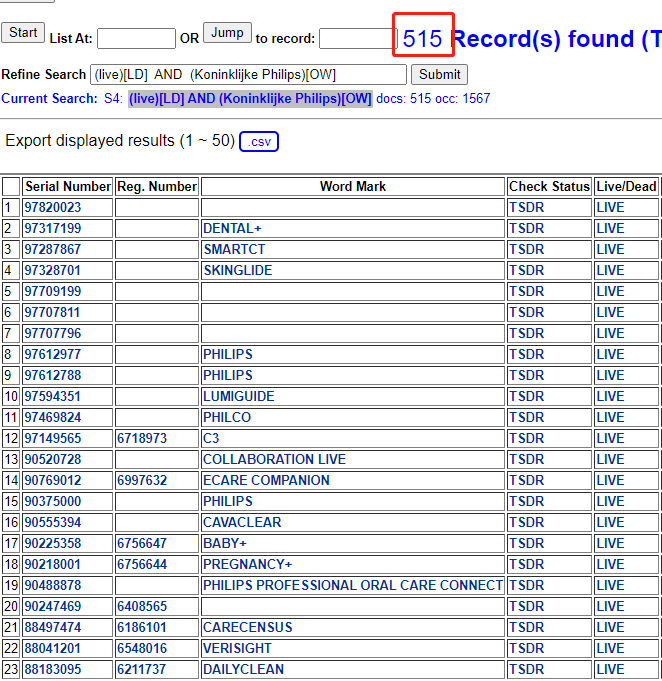Click the to record input field
The image size is (662, 681).
point(355,39)
